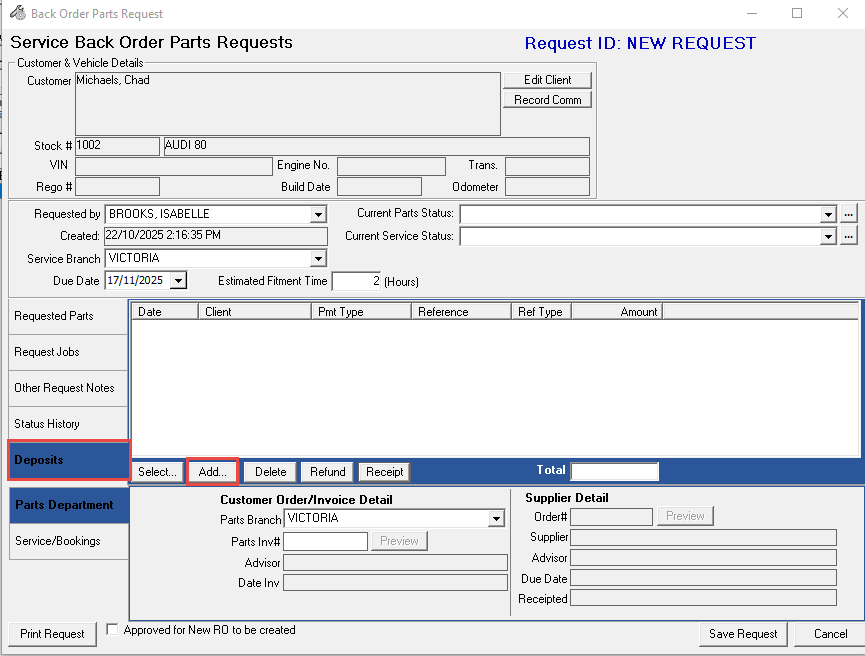Open the Parts Branch dropdown
865x656 pixels.
tap(496, 519)
